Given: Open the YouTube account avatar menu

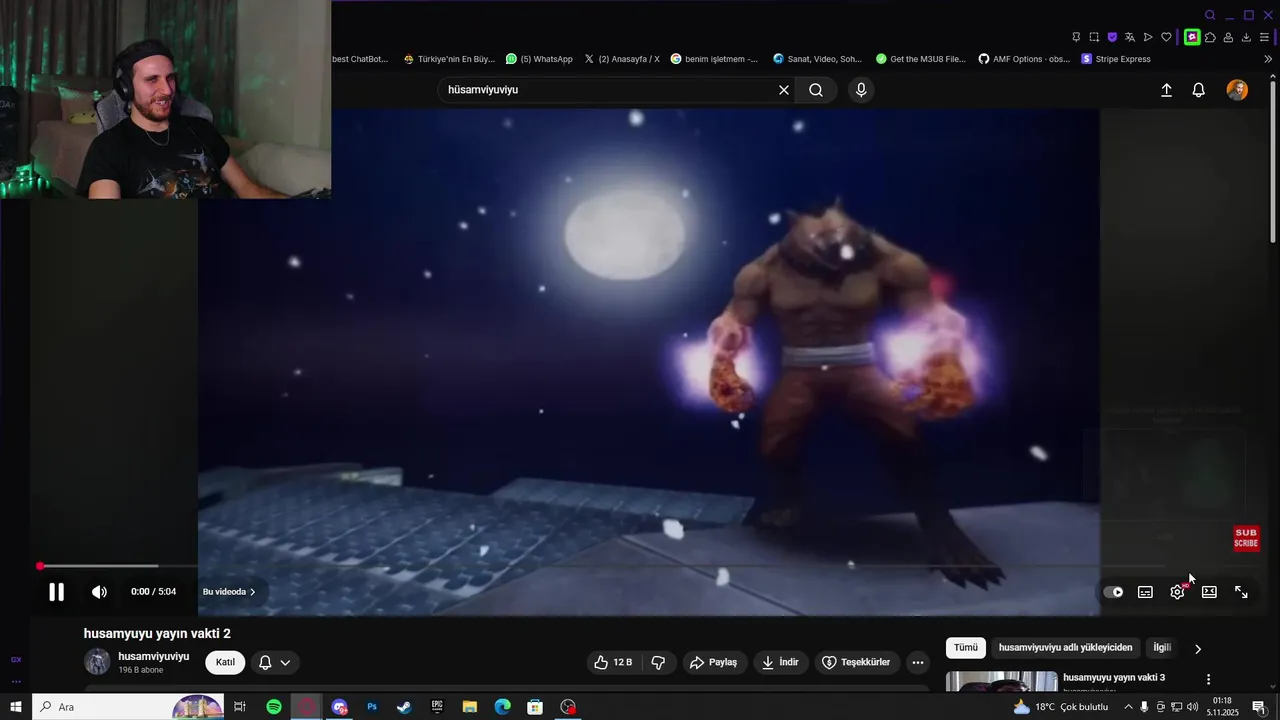Looking at the screenshot, I should [1237, 90].
